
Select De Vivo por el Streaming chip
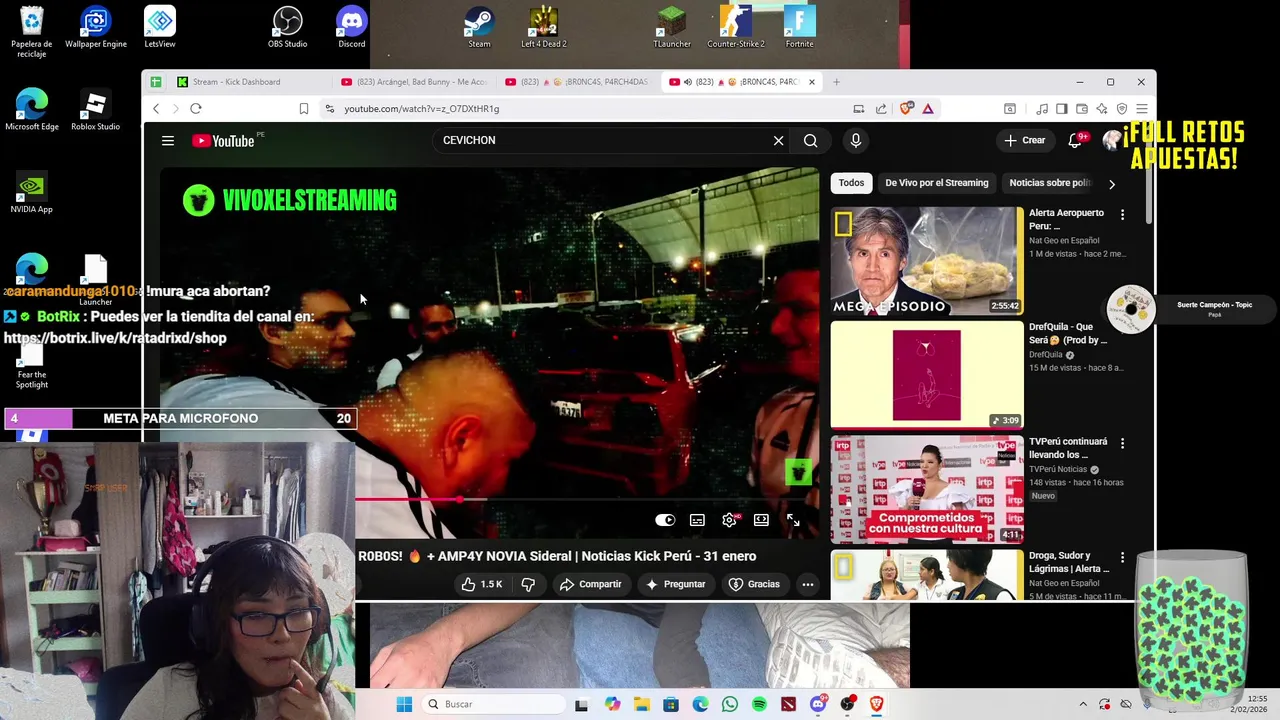936,183
